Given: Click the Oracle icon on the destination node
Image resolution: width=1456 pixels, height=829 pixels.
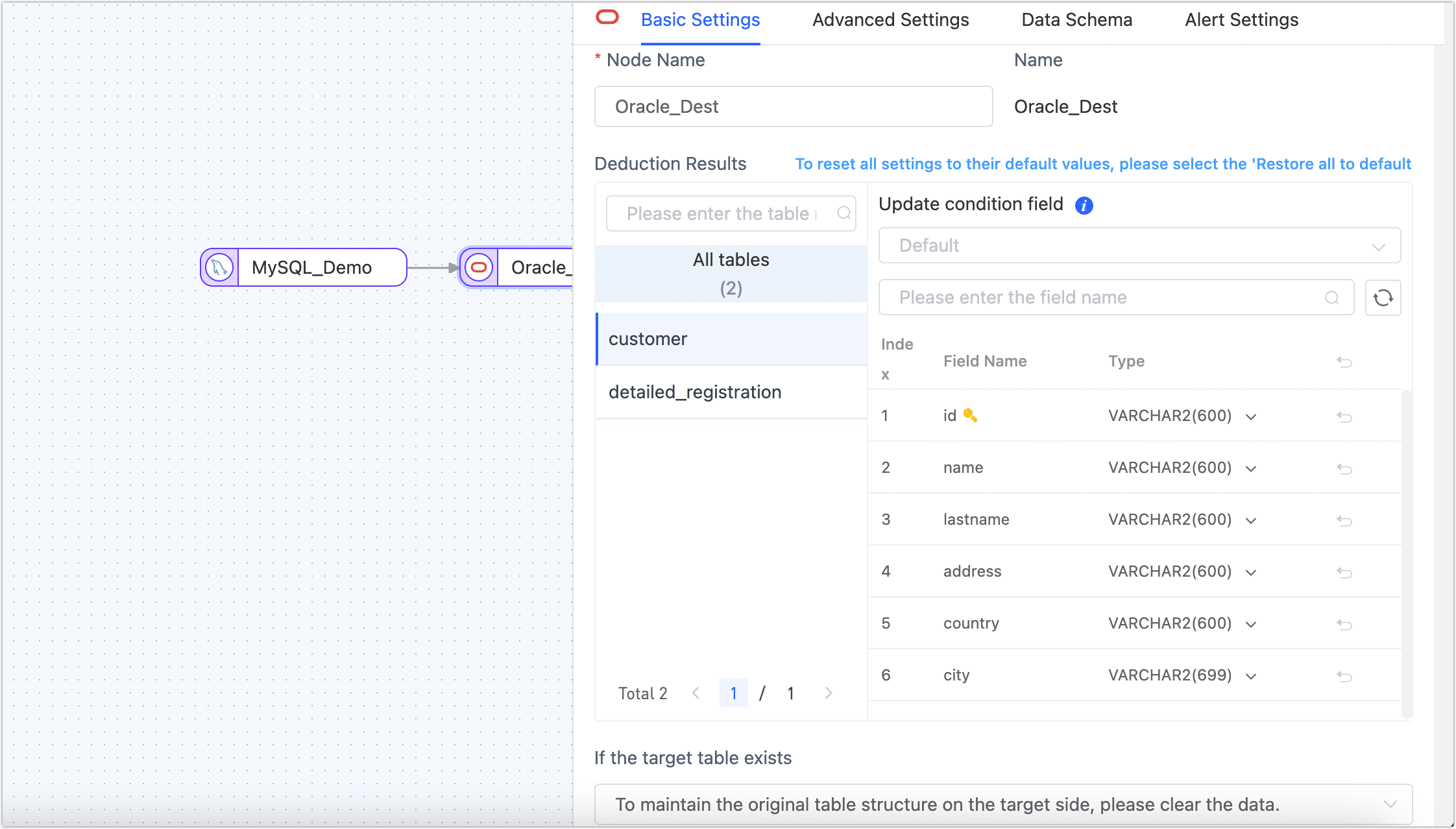Looking at the screenshot, I should tap(478, 267).
